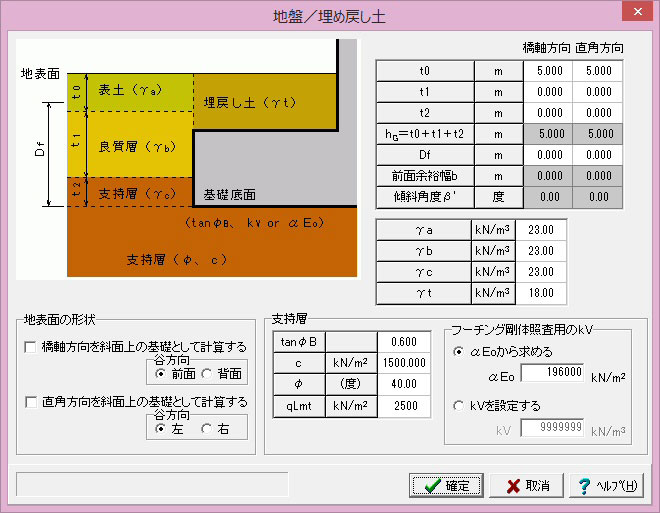Viewport: 660px width, 513px height.
Task: Edit γb value 23.00
Action: tap(541, 251)
